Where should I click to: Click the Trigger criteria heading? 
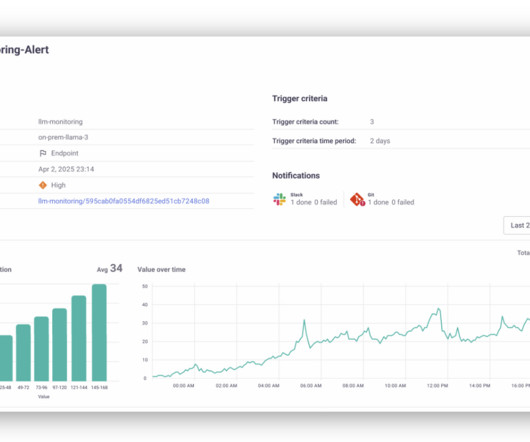click(300, 98)
